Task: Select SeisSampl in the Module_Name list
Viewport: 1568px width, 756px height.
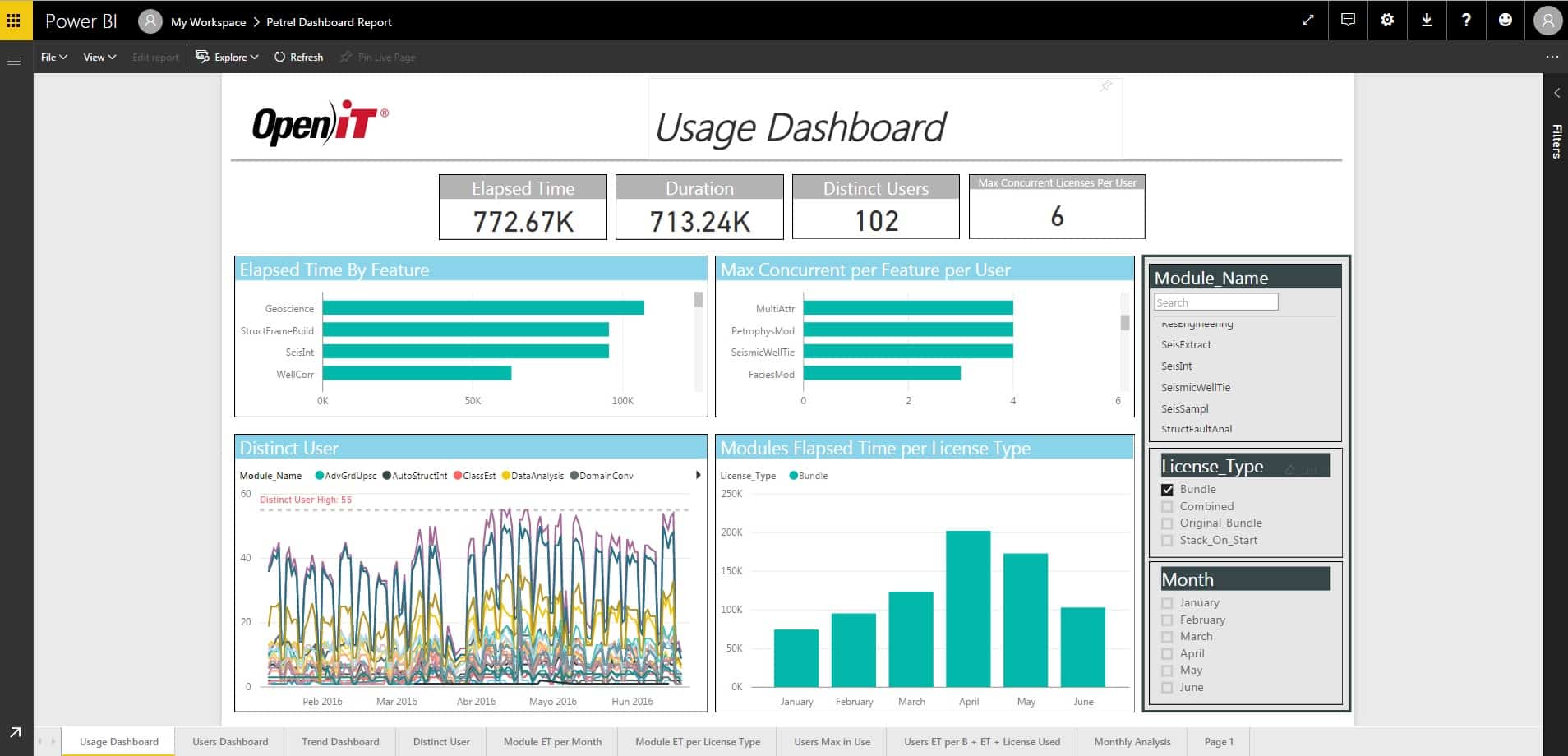Action: point(1184,409)
